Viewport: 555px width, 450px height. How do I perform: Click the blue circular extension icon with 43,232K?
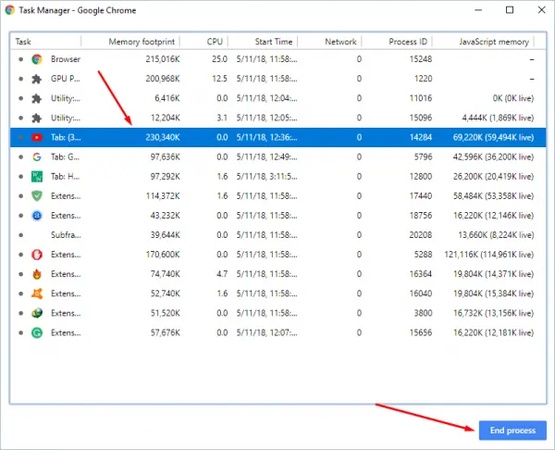(37, 215)
